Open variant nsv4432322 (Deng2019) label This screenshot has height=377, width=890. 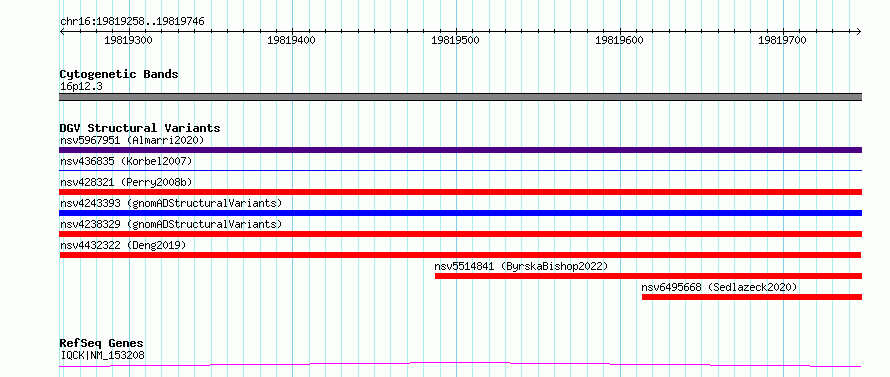[123, 245]
